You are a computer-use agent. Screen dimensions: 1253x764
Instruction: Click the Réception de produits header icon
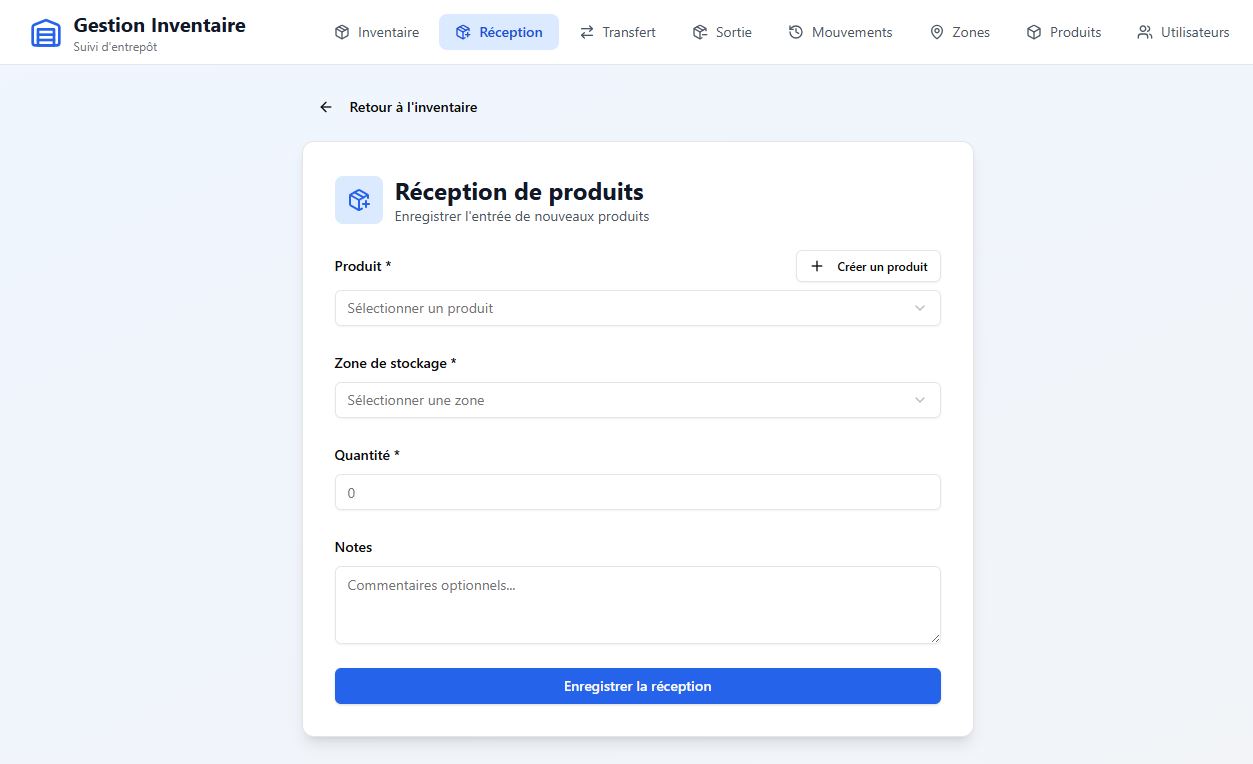click(359, 200)
